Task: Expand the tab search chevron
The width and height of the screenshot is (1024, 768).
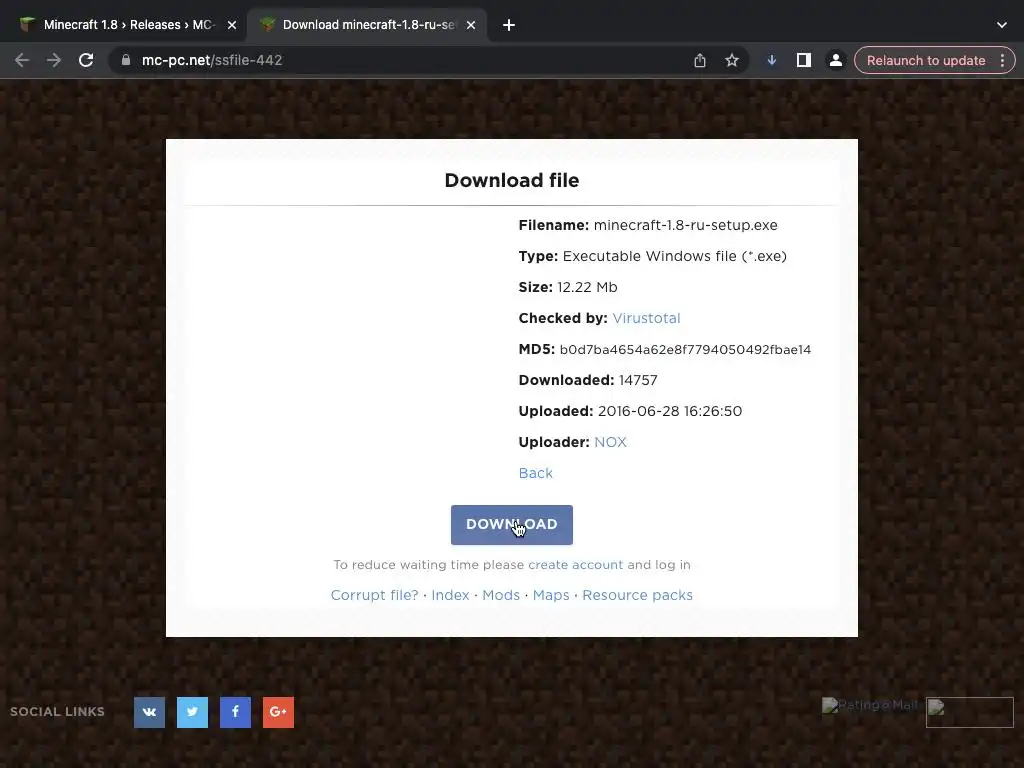Action: tap(1002, 25)
